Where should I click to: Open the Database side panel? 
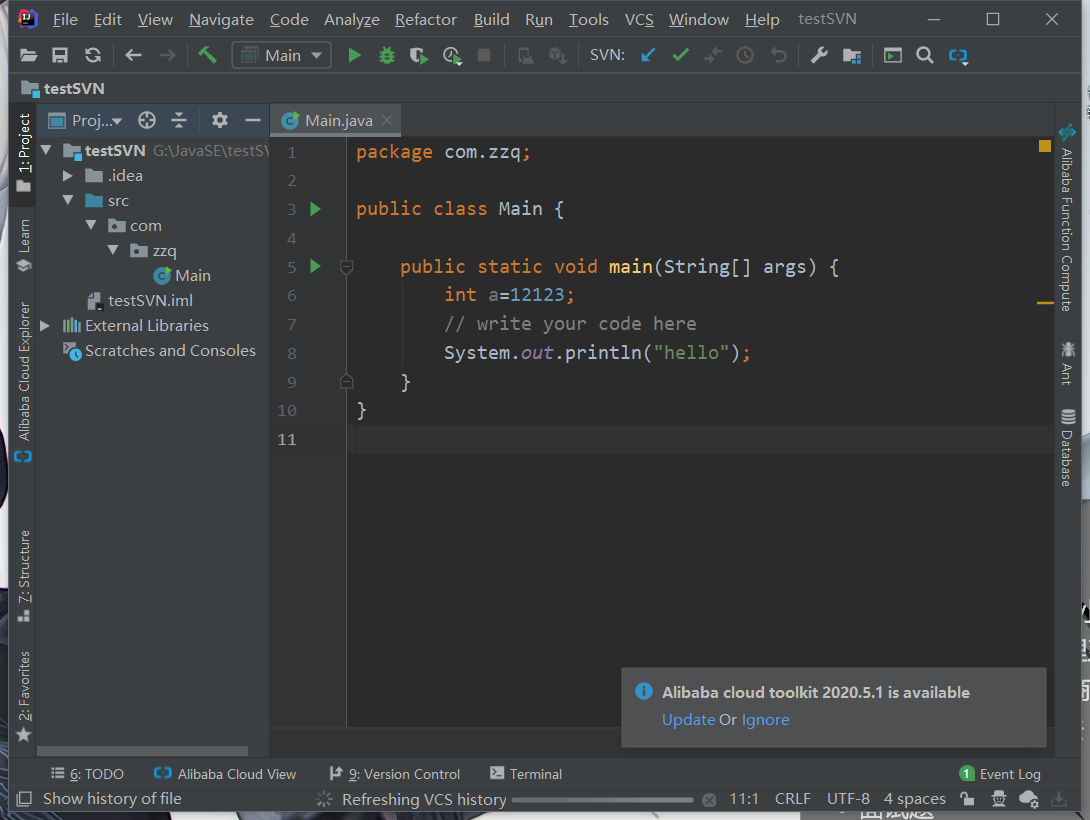click(1067, 448)
